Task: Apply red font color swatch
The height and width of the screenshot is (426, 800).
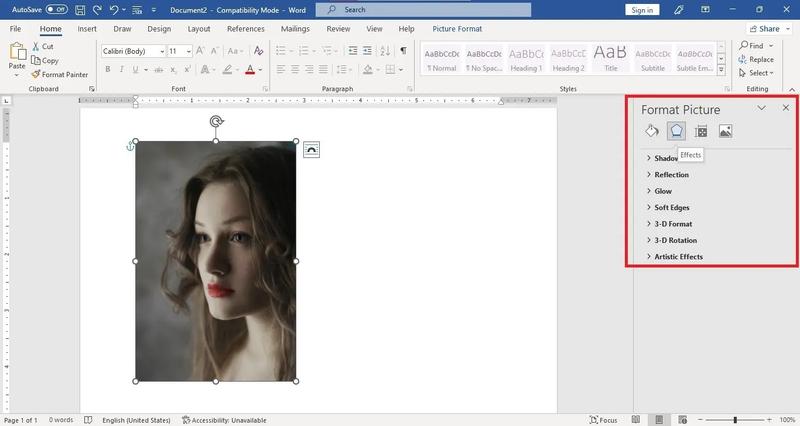Action: coord(250,69)
